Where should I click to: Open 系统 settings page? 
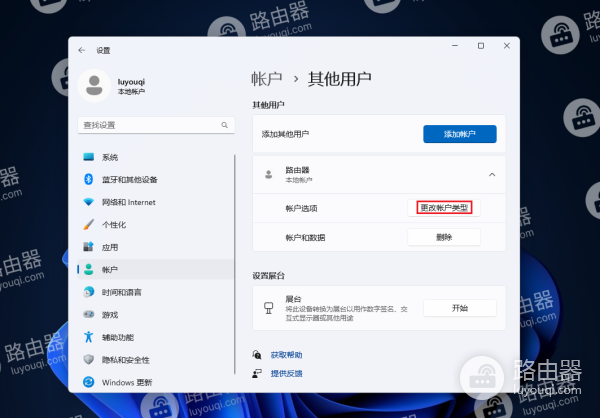point(156,157)
